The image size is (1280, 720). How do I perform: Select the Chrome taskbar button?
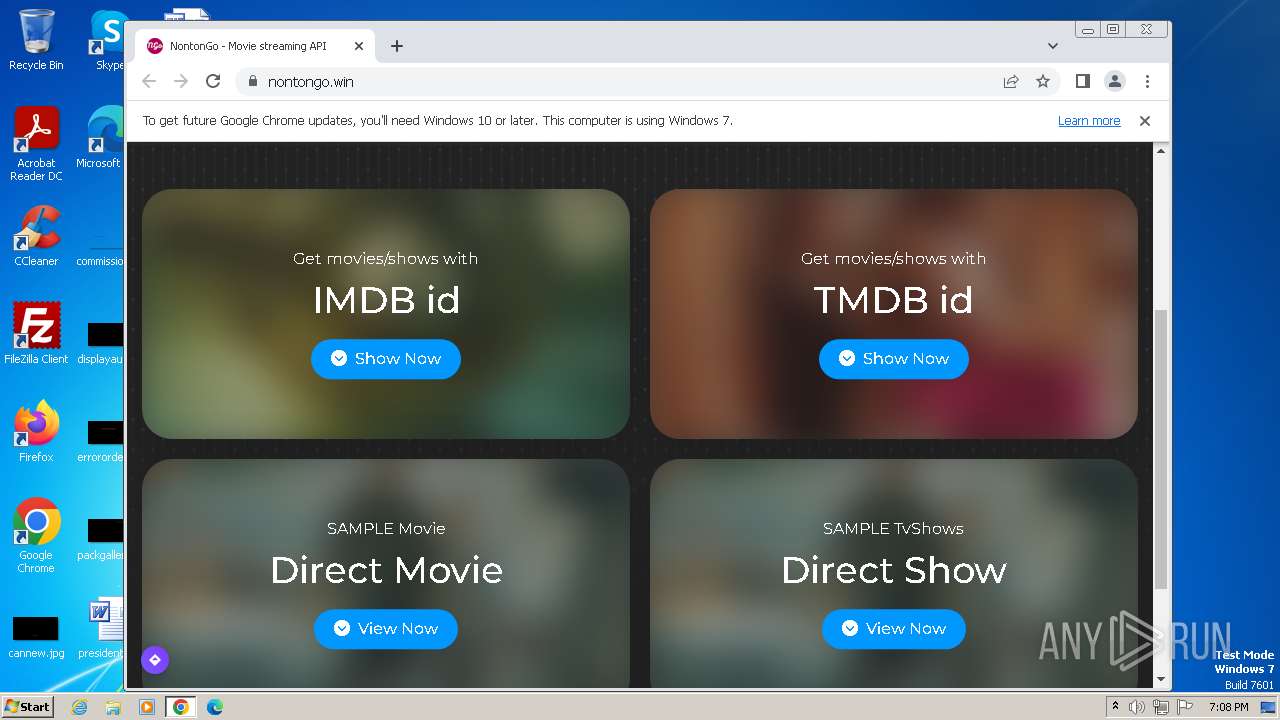tap(181, 707)
